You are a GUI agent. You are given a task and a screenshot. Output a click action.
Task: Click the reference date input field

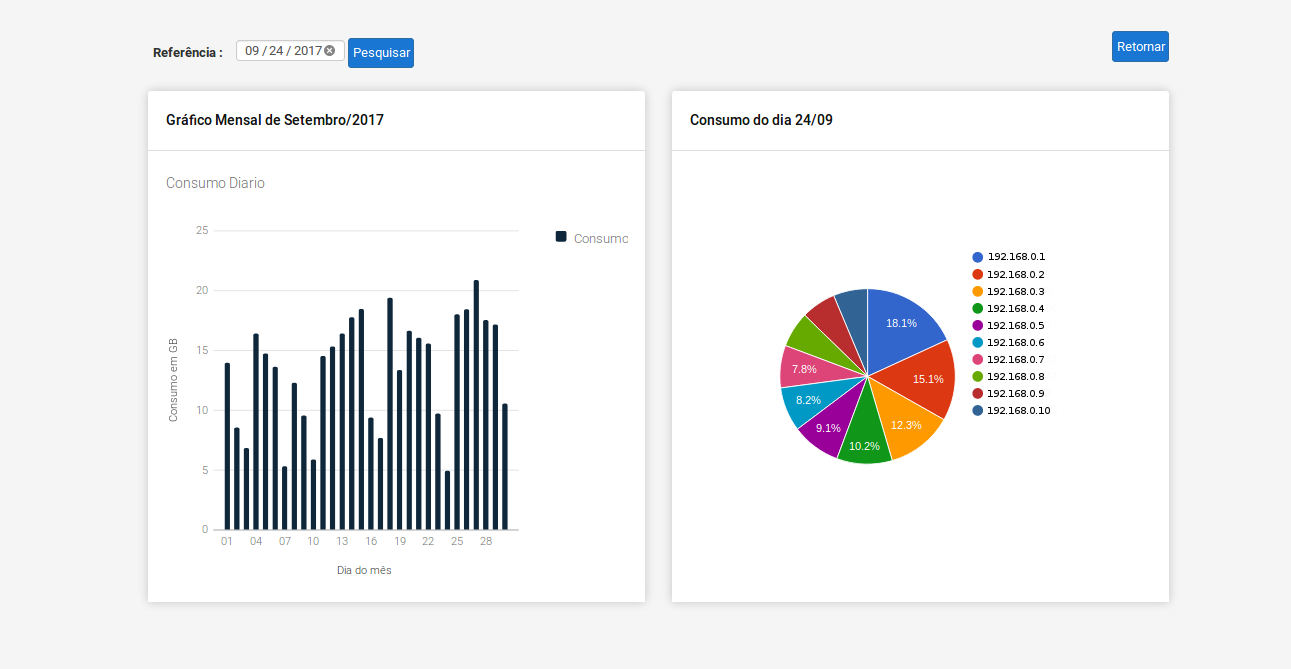click(282, 51)
